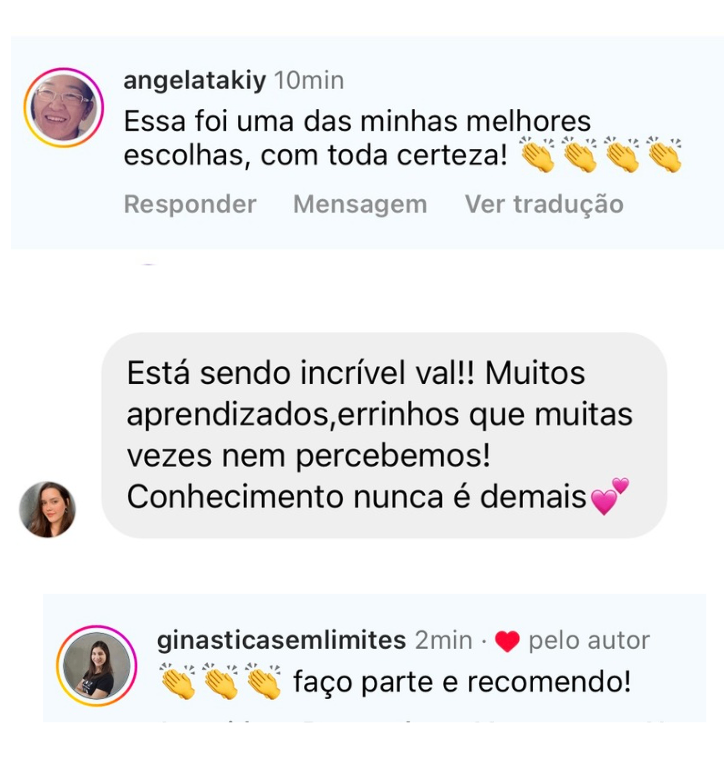
Task: Click the faço parte e recomendo text
Action: (x=462, y=682)
